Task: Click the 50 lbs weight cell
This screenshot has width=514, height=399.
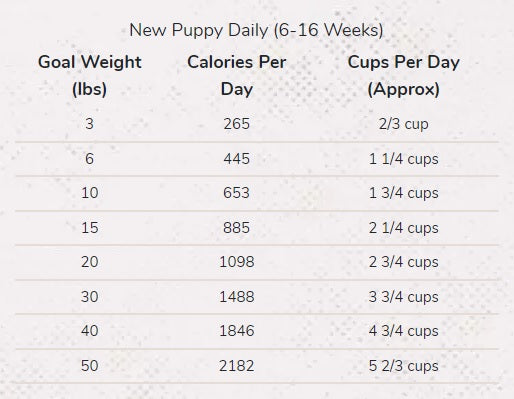Action: click(90, 366)
